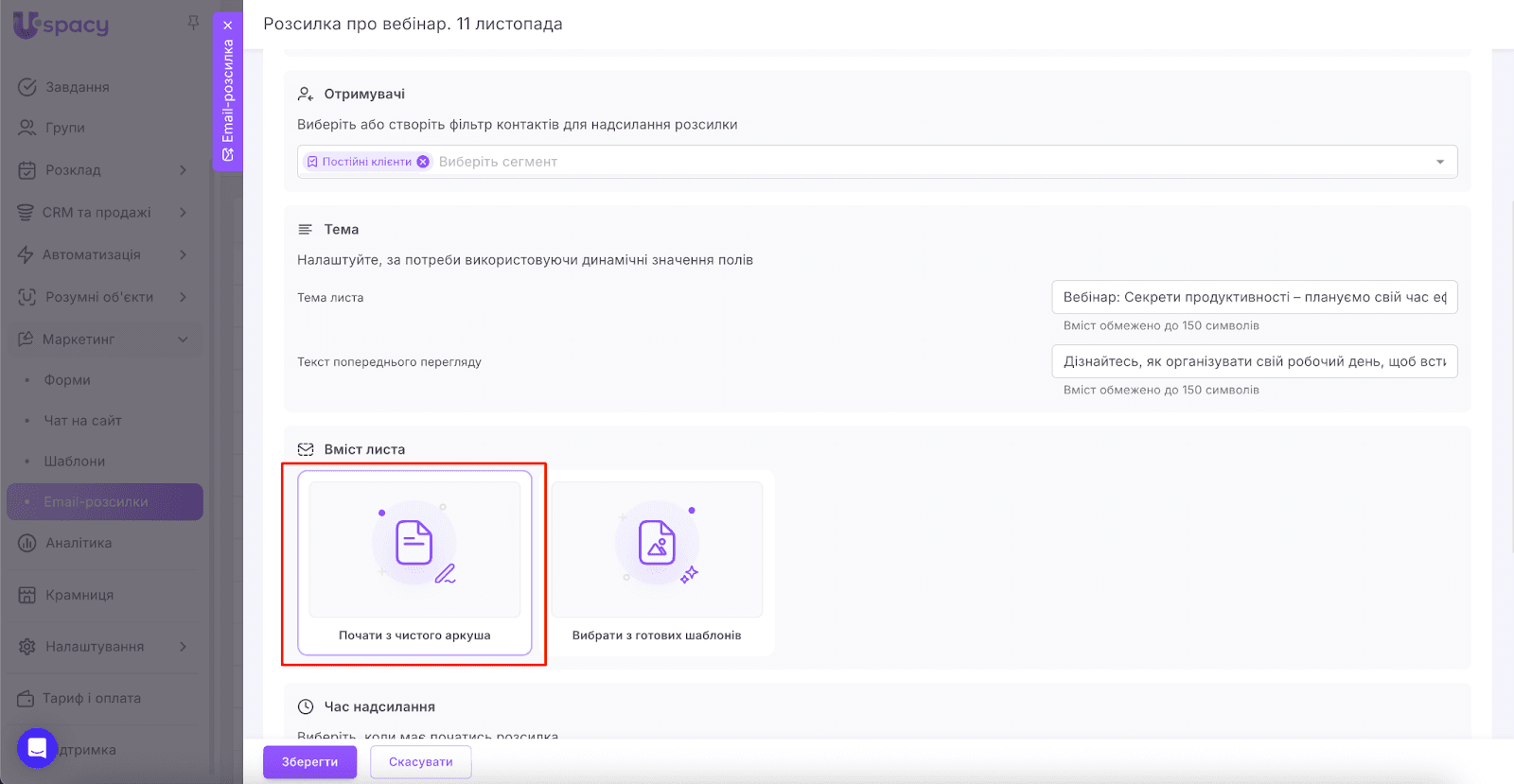This screenshot has width=1514, height=784.
Task: Expand the Розумні об'єкти chevron
Action: 184,297
